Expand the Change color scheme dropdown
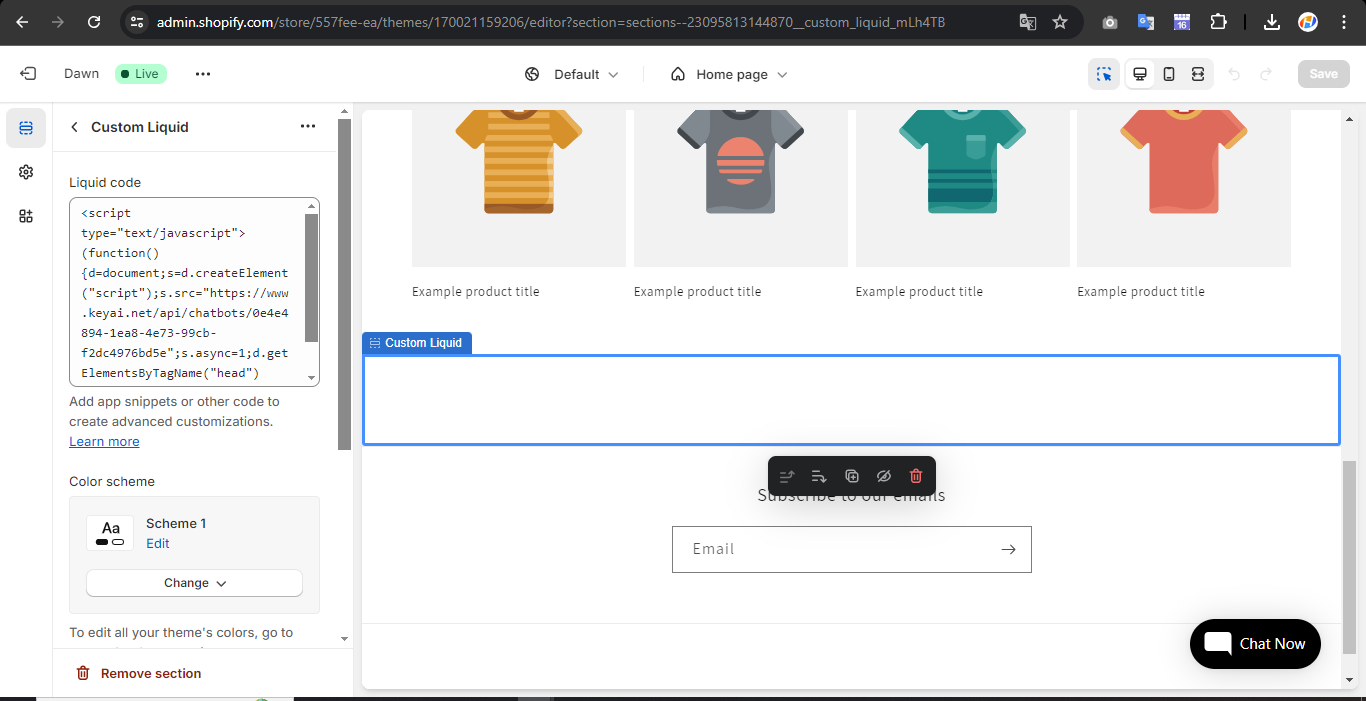This screenshot has height=701, width=1366. (194, 583)
